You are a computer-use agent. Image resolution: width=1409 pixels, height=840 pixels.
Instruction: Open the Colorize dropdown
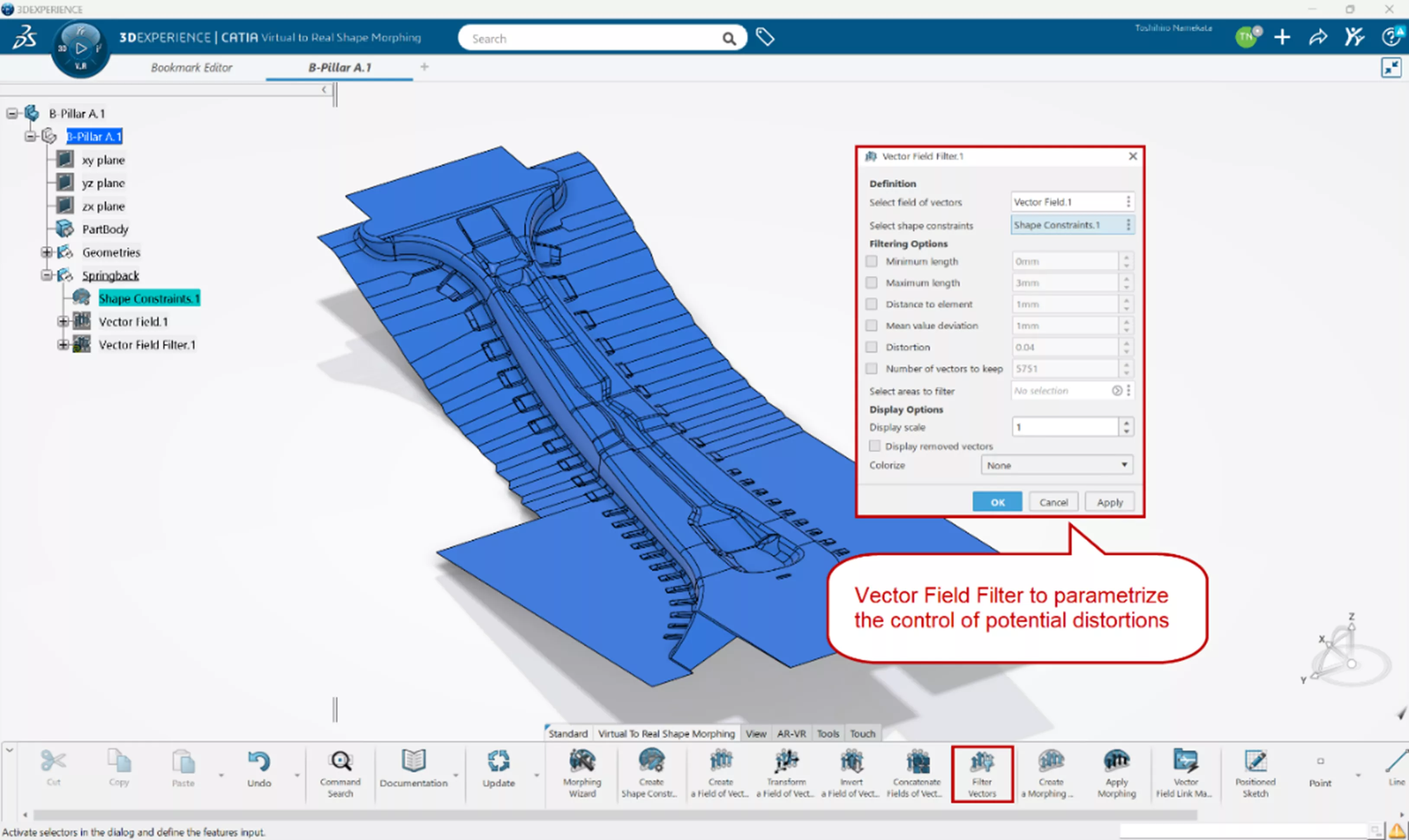point(1056,465)
